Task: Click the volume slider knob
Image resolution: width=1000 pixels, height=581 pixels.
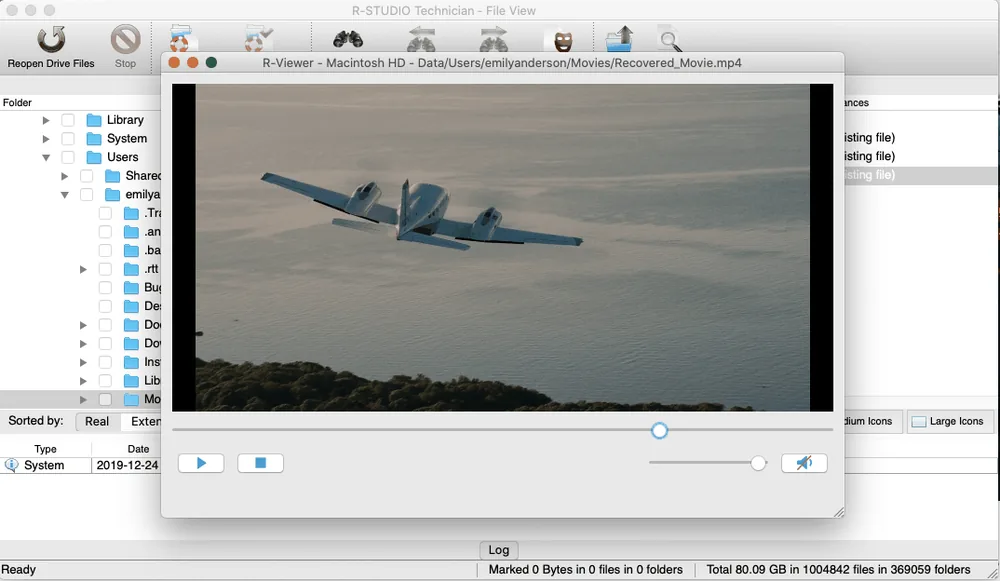Action: click(758, 463)
